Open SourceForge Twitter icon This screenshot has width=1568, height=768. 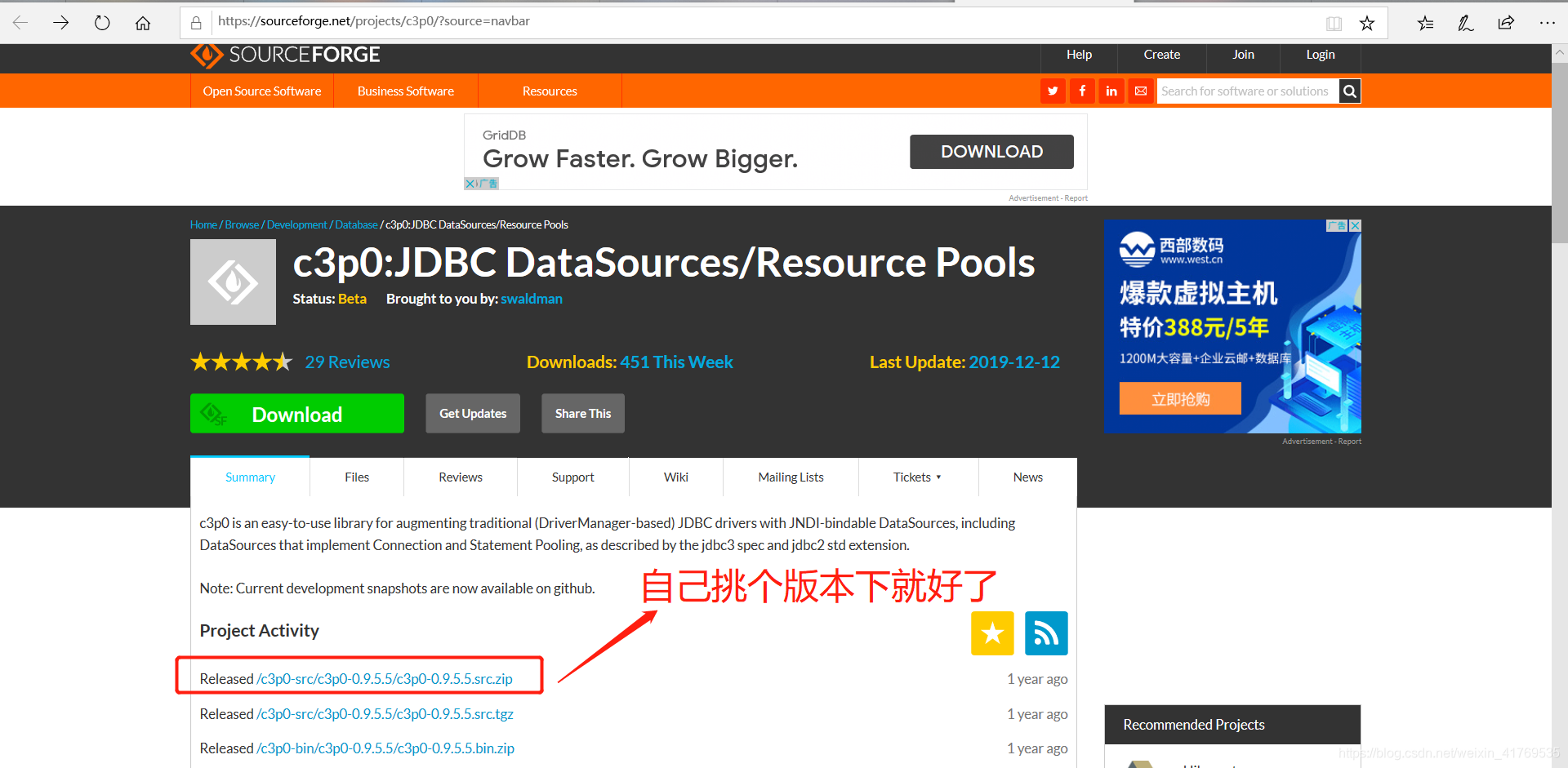click(1053, 91)
